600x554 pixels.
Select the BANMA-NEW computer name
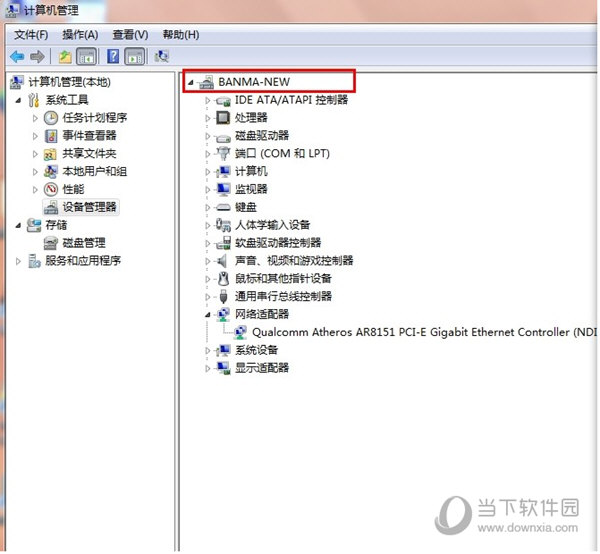click(254, 82)
